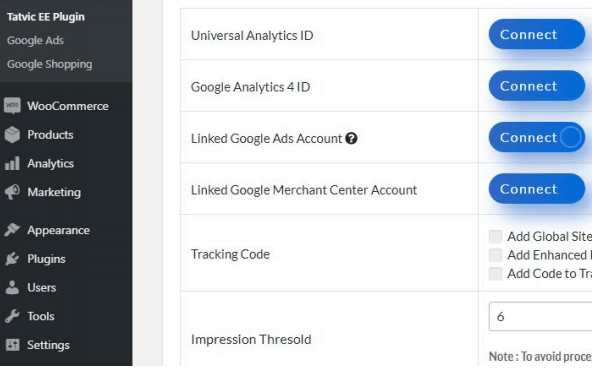Screen dimensions: 592x372
Task: Check the Add Code to Track option
Action: point(495,273)
